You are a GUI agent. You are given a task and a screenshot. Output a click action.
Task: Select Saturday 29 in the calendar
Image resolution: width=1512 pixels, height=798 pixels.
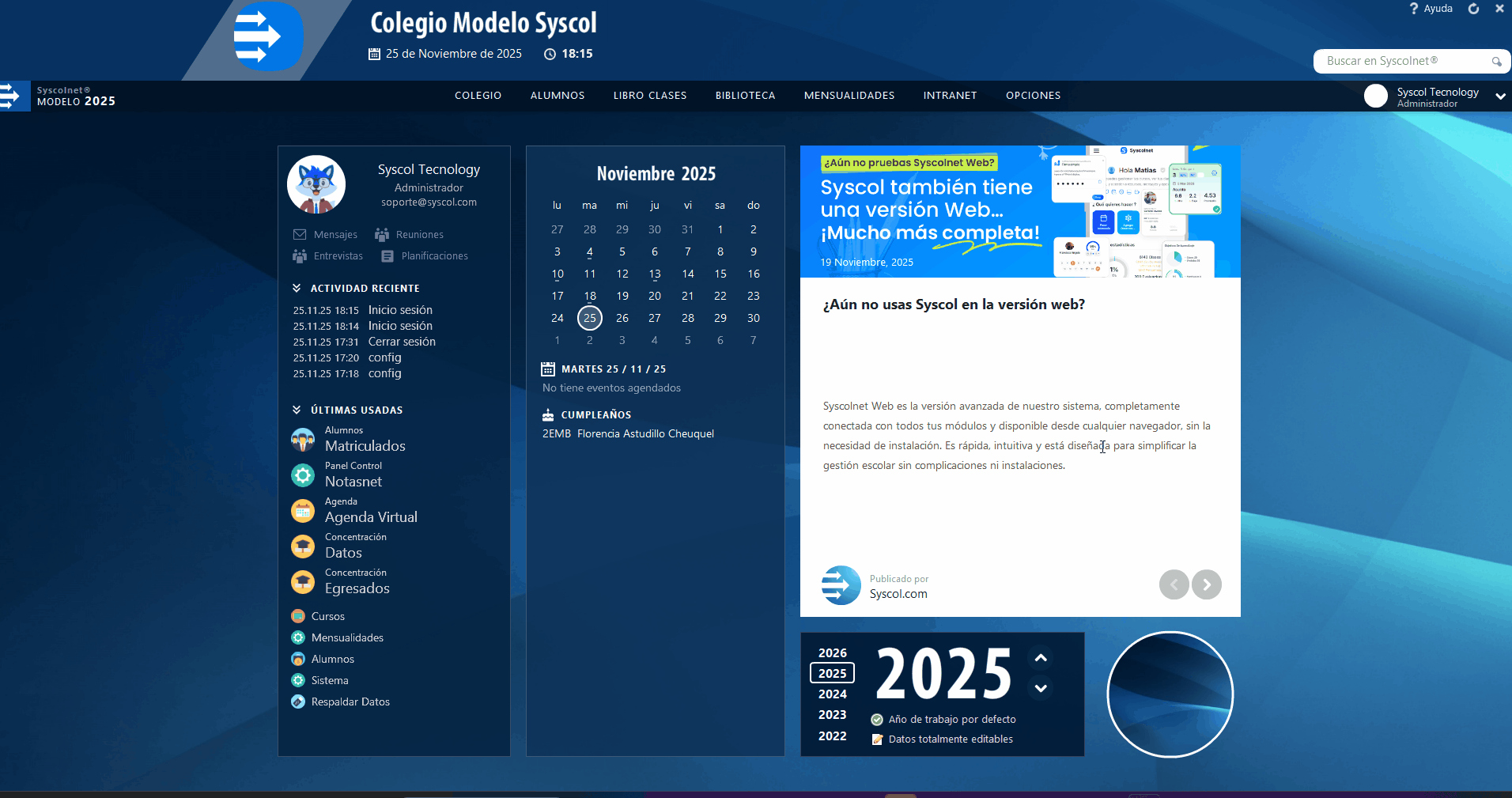720,318
